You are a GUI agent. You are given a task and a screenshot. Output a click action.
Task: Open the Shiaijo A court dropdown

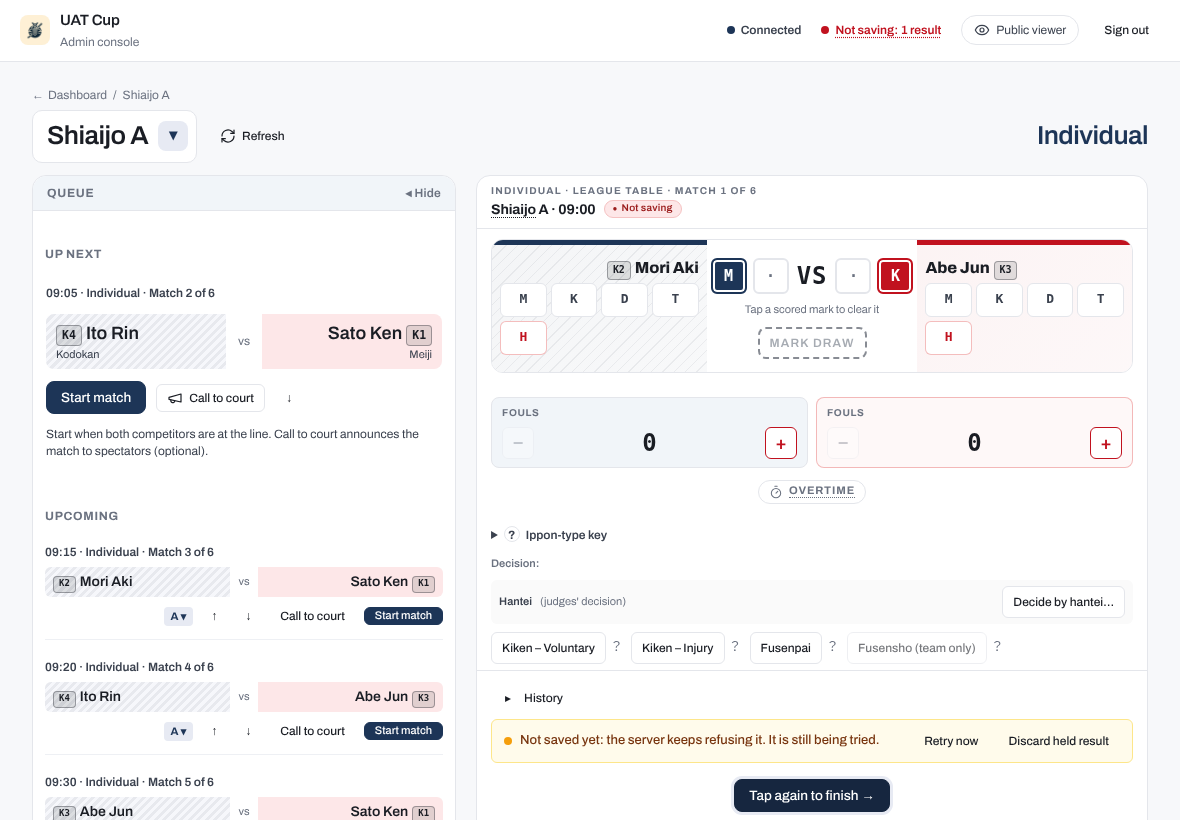tap(173, 136)
